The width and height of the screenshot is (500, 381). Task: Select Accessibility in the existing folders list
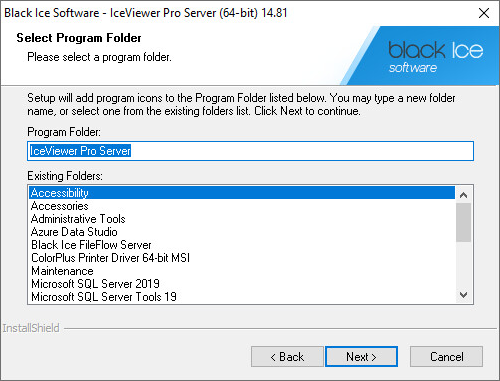(242, 193)
